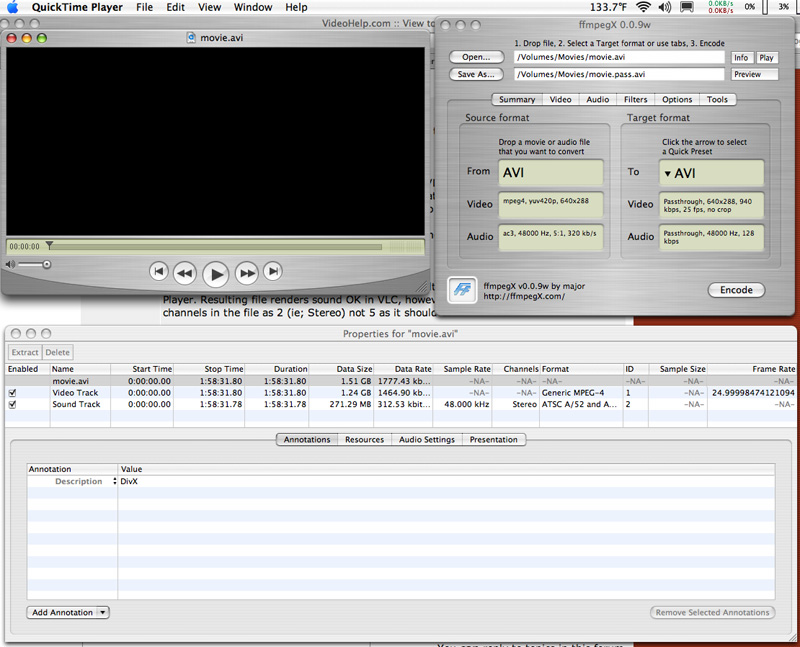
Task: Select the Resources tab in Properties
Action: point(364,439)
